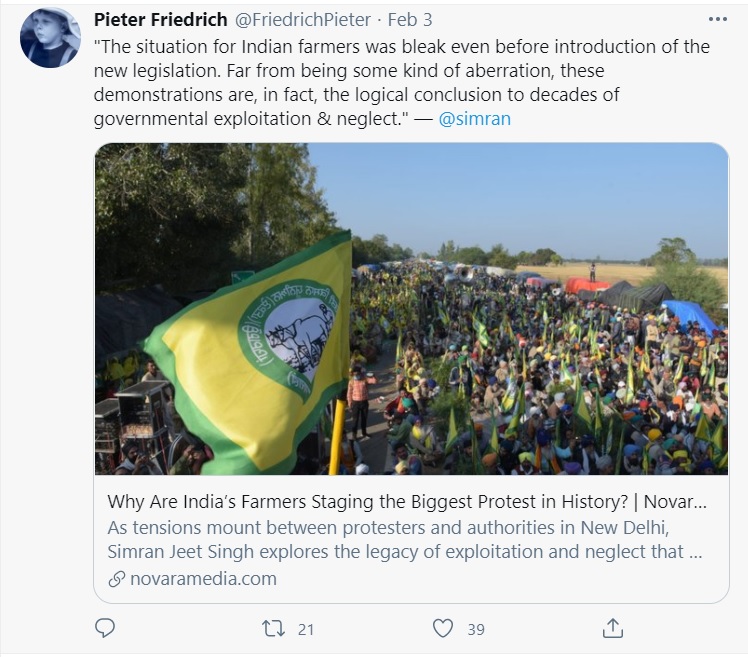The height and width of the screenshot is (657, 748).
Task: Click the reply speech bubble icon
Action: tap(105, 628)
